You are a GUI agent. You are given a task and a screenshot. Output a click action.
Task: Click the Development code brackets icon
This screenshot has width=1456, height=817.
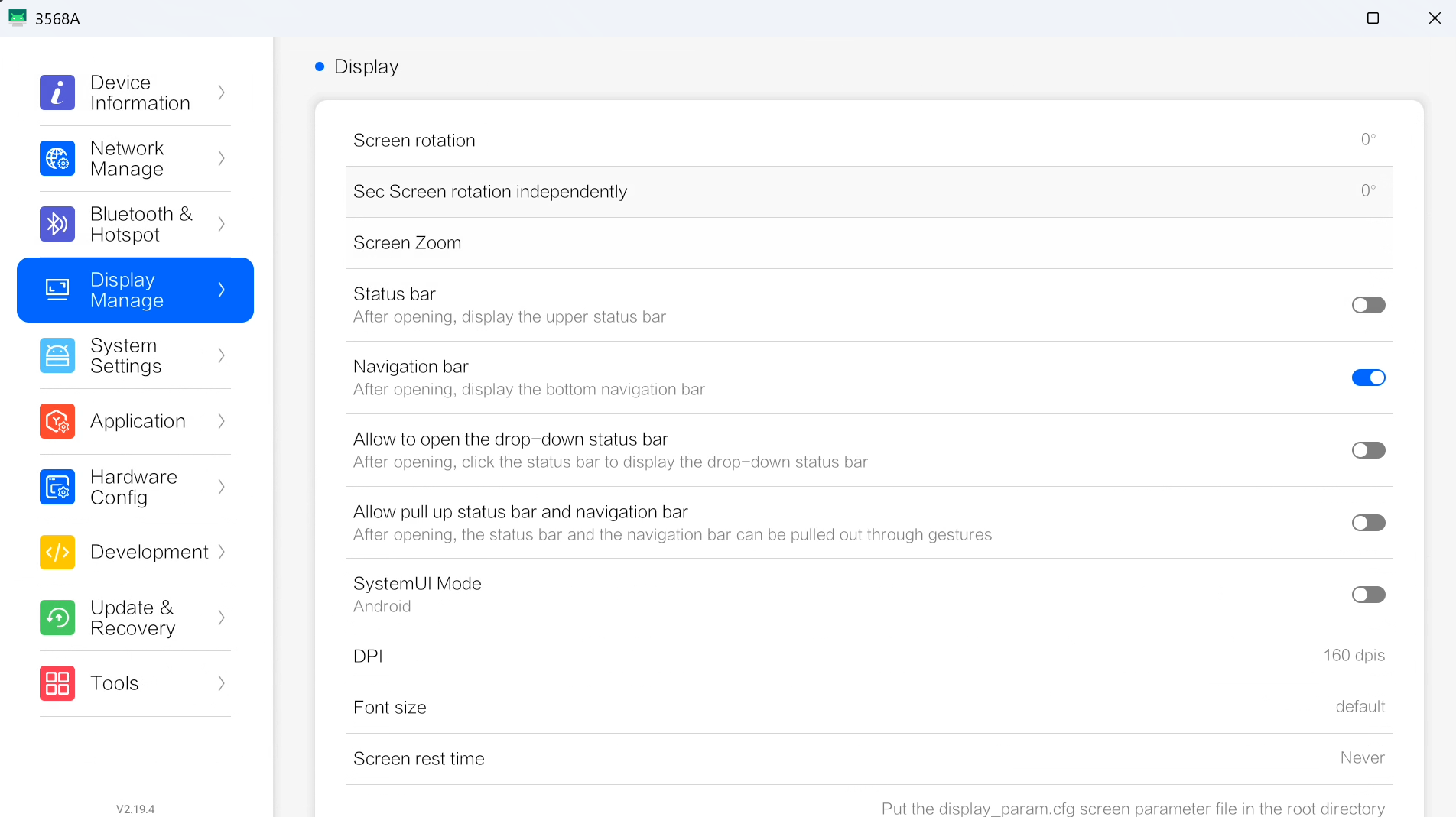click(x=57, y=552)
